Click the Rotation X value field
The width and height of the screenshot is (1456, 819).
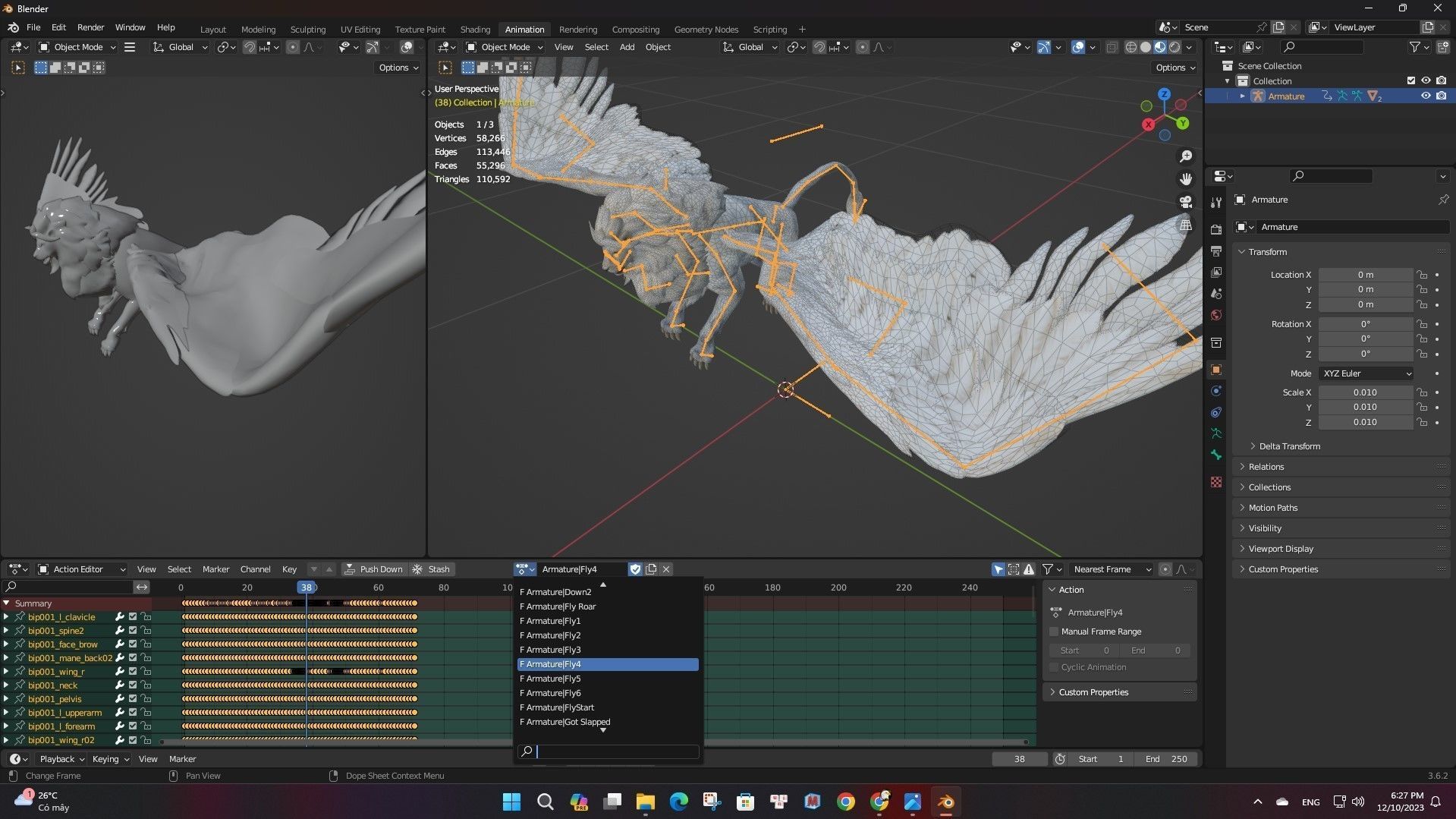pyautogui.click(x=1365, y=324)
